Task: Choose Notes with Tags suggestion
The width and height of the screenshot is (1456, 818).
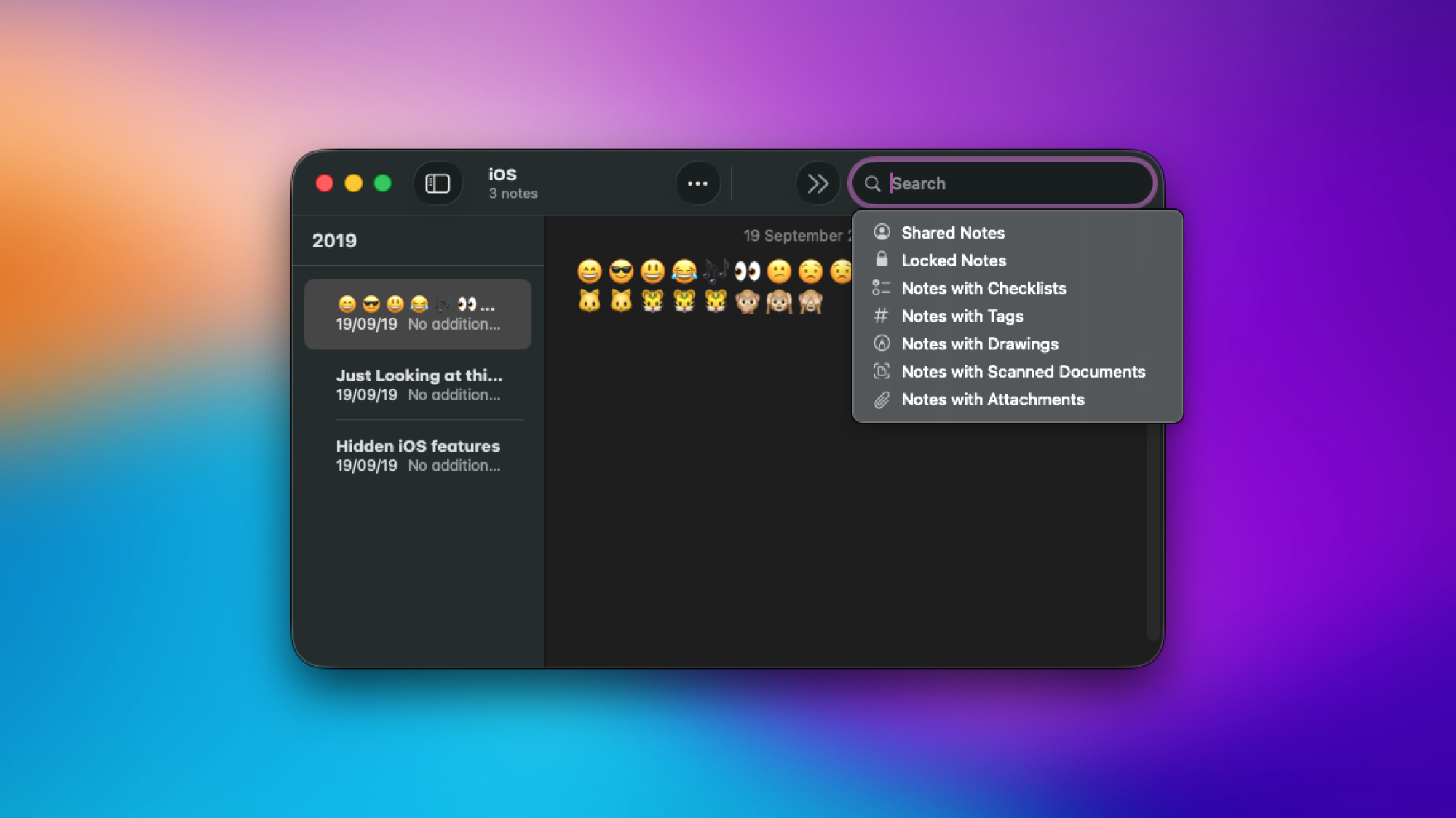Action: click(x=1017, y=316)
